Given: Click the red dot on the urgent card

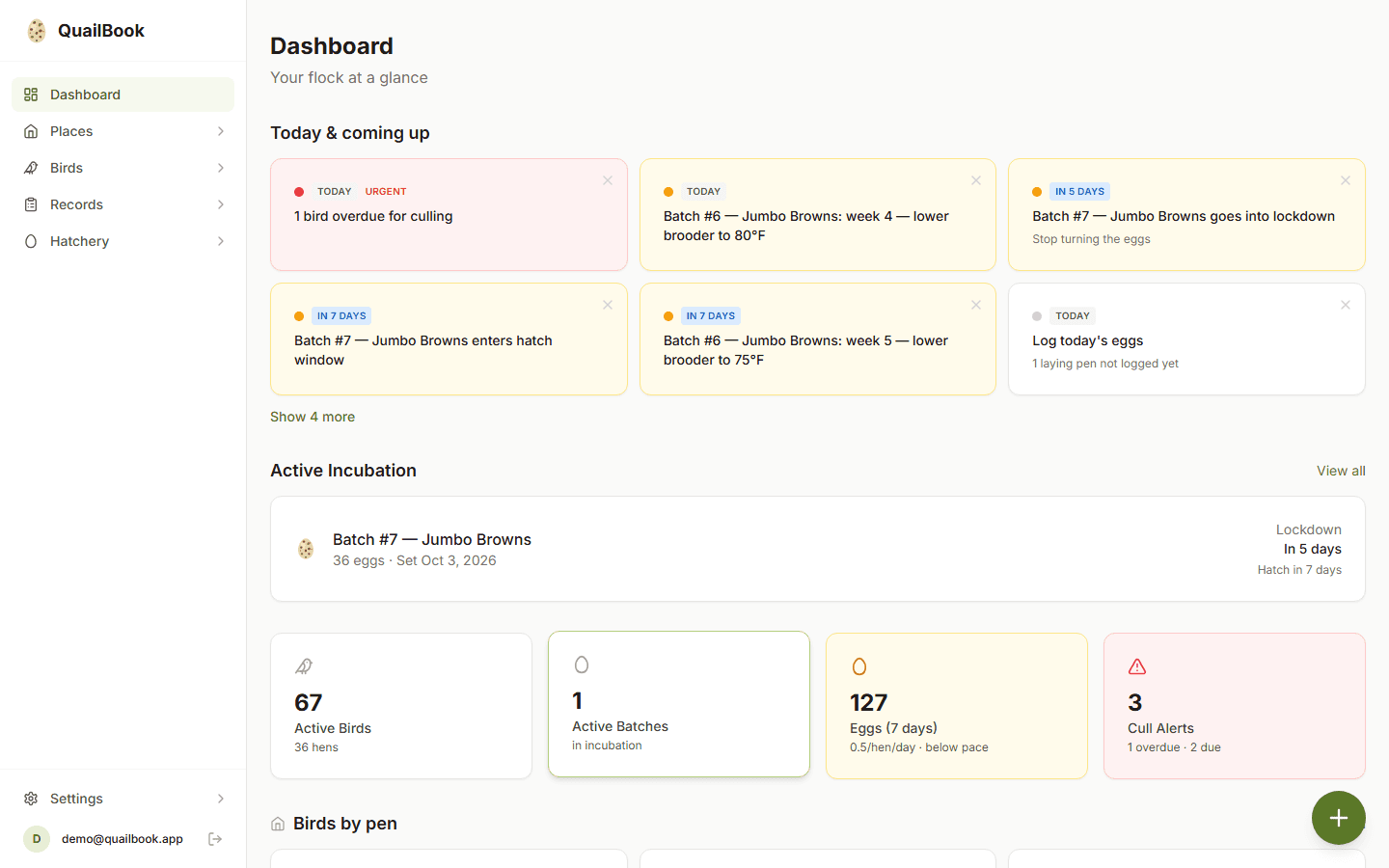Looking at the screenshot, I should pyautogui.click(x=299, y=192).
